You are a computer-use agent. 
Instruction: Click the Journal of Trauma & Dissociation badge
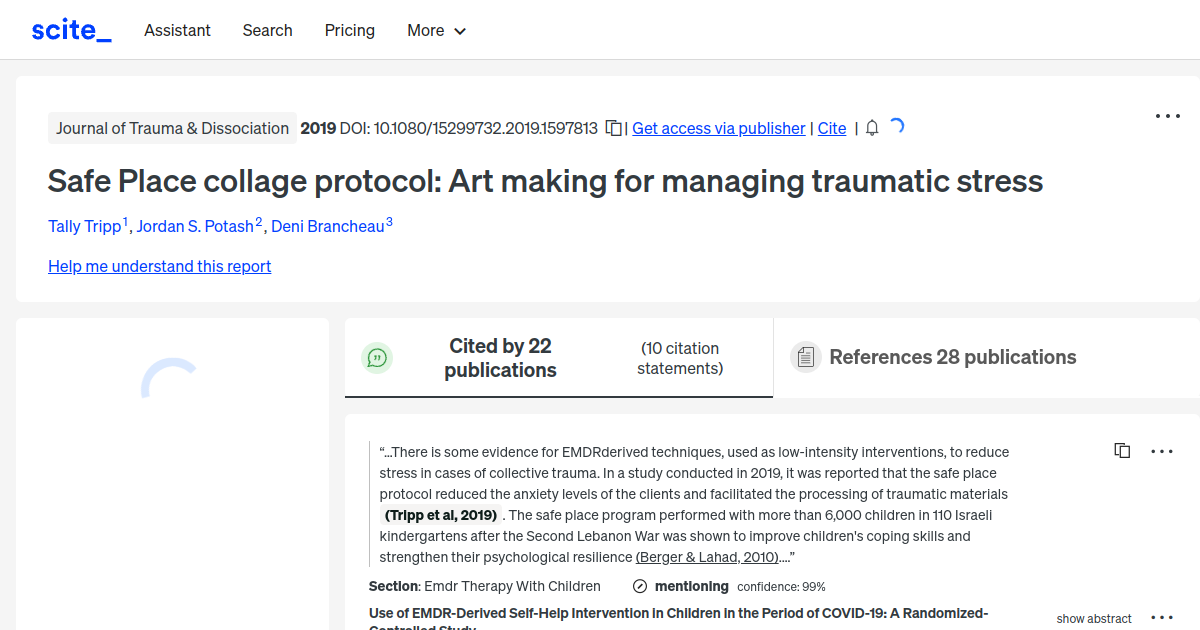click(172, 128)
